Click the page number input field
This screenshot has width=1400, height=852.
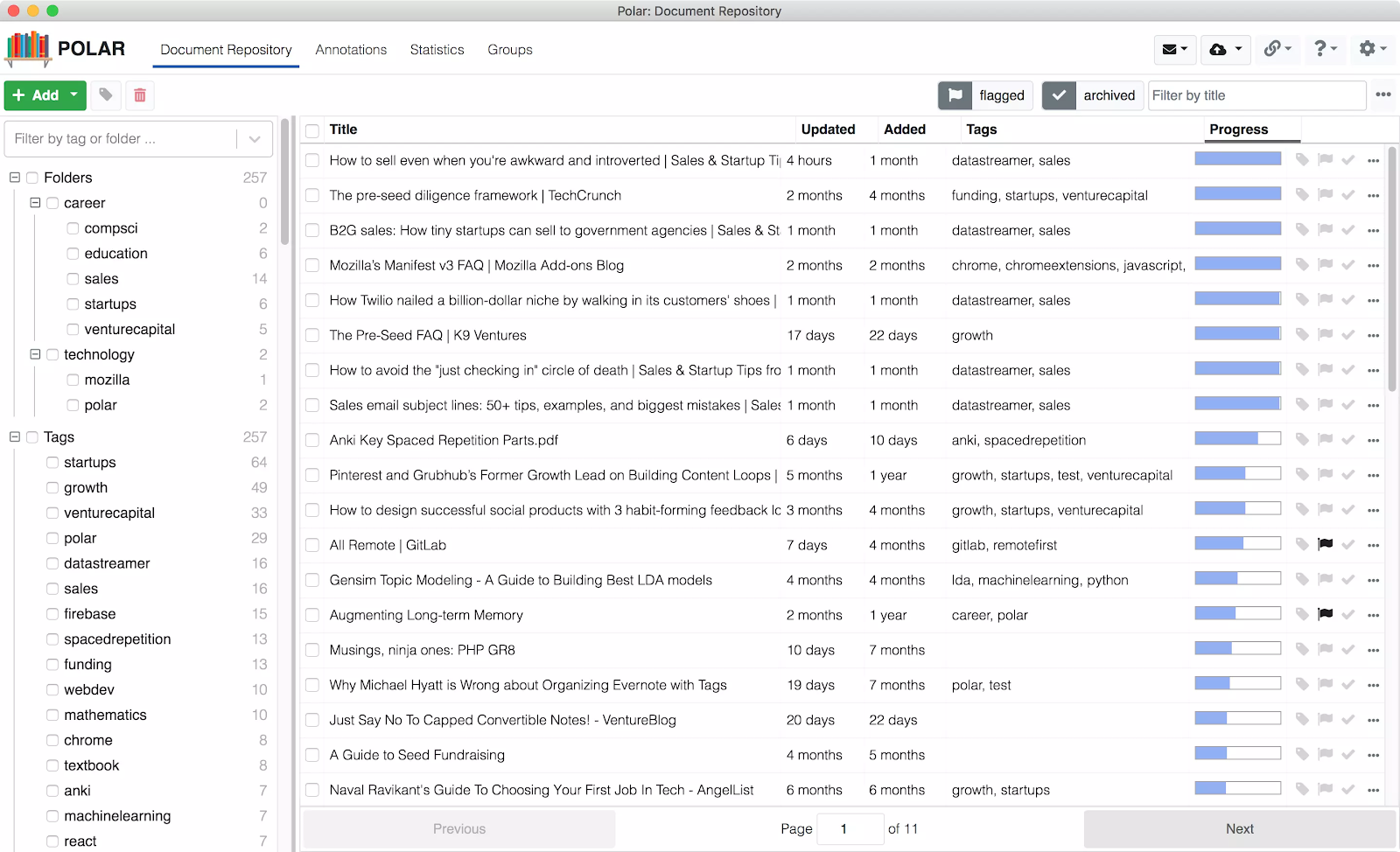[x=850, y=829]
